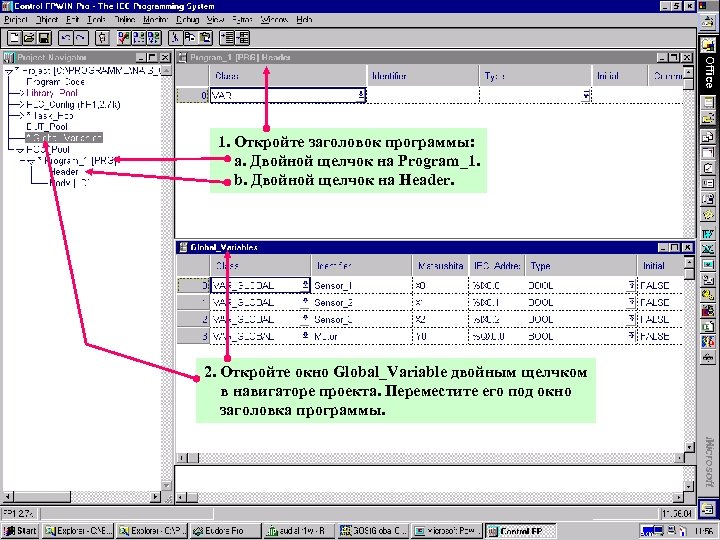Viewport: 720px width, 540px height.
Task: Toggle online mode with the plug icon
Action: [x=102, y=38]
